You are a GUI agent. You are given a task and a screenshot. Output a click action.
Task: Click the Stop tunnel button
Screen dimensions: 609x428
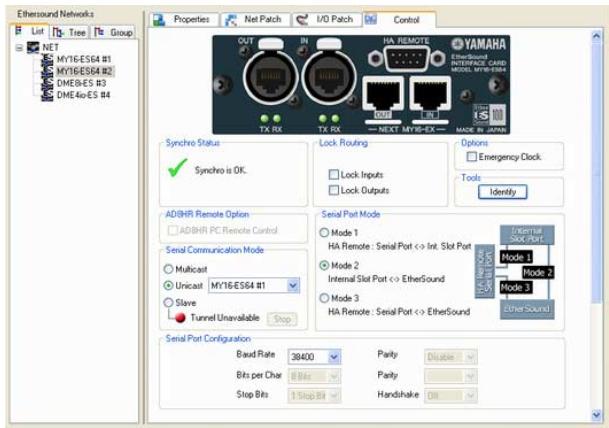282,319
